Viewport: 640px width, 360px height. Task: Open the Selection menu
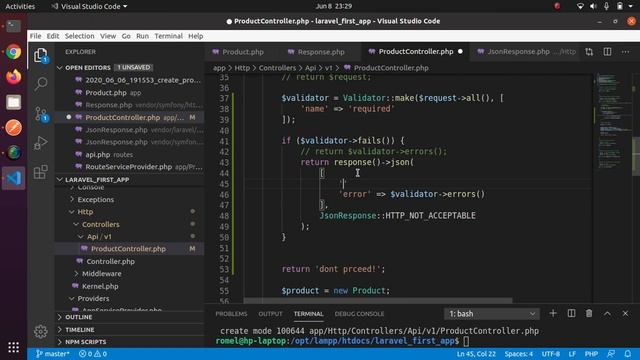(x=80, y=36)
